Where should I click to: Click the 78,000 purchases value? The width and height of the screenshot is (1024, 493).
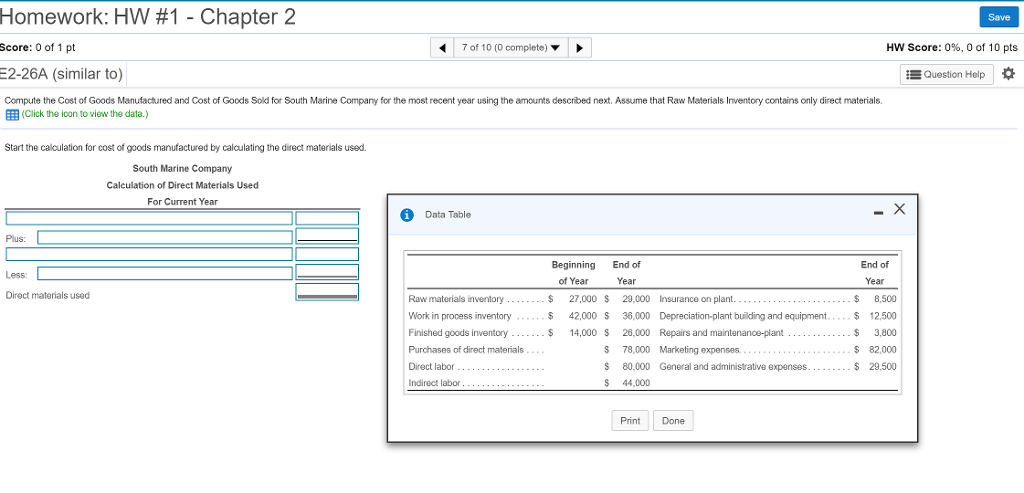636,350
